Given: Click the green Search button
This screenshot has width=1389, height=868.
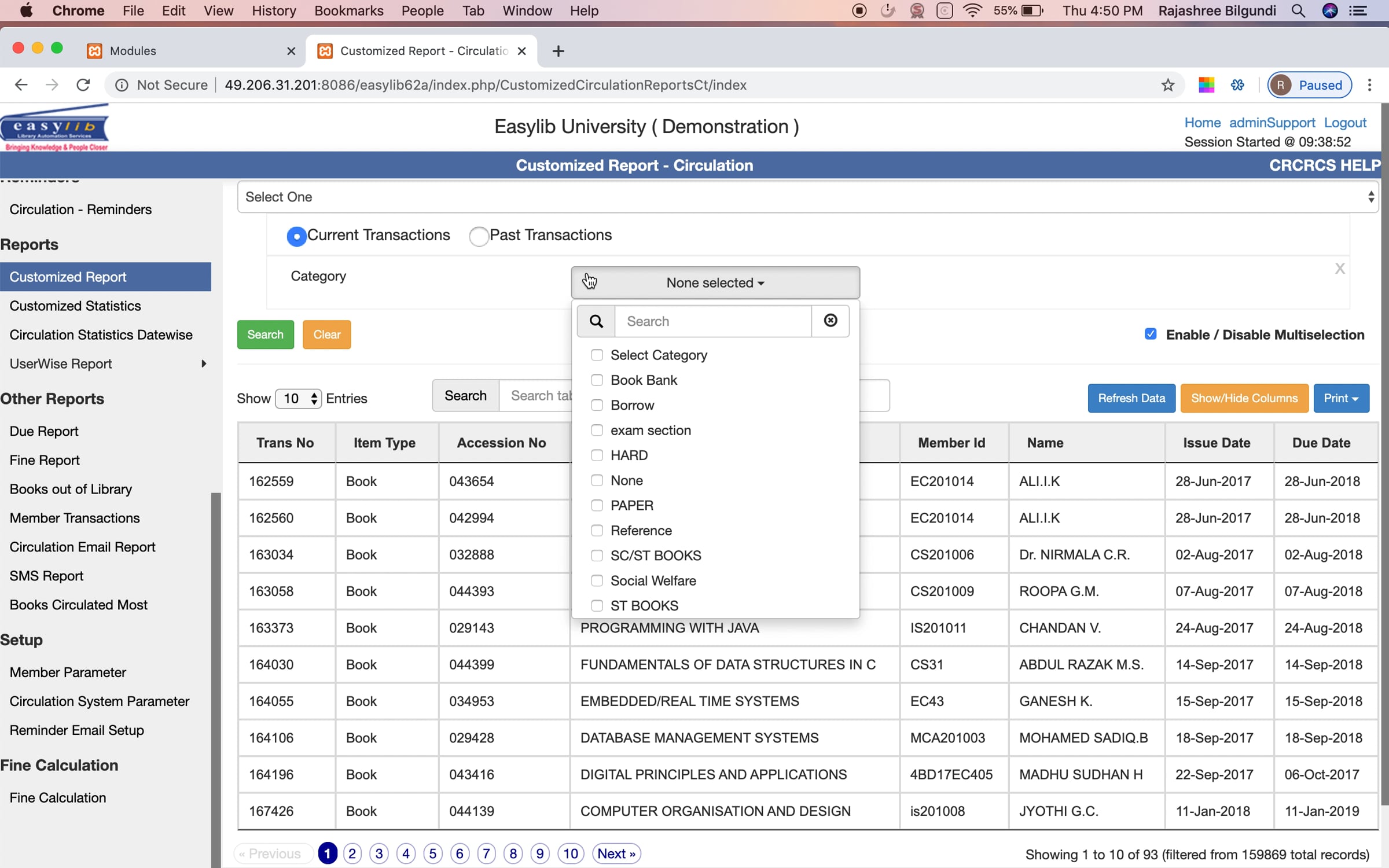Looking at the screenshot, I should 265,334.
